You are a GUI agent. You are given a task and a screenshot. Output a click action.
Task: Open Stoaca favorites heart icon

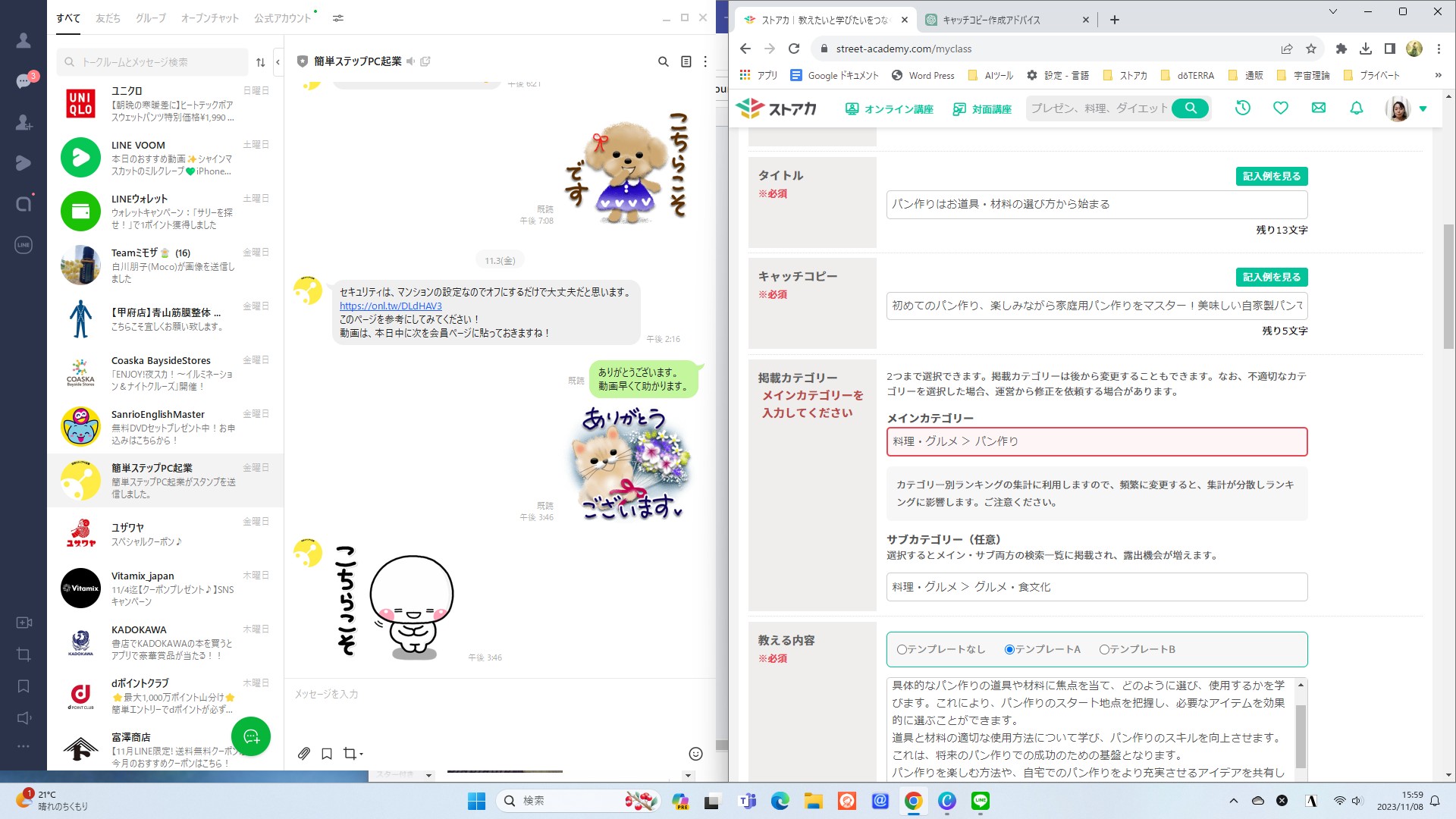(1281, 108)
